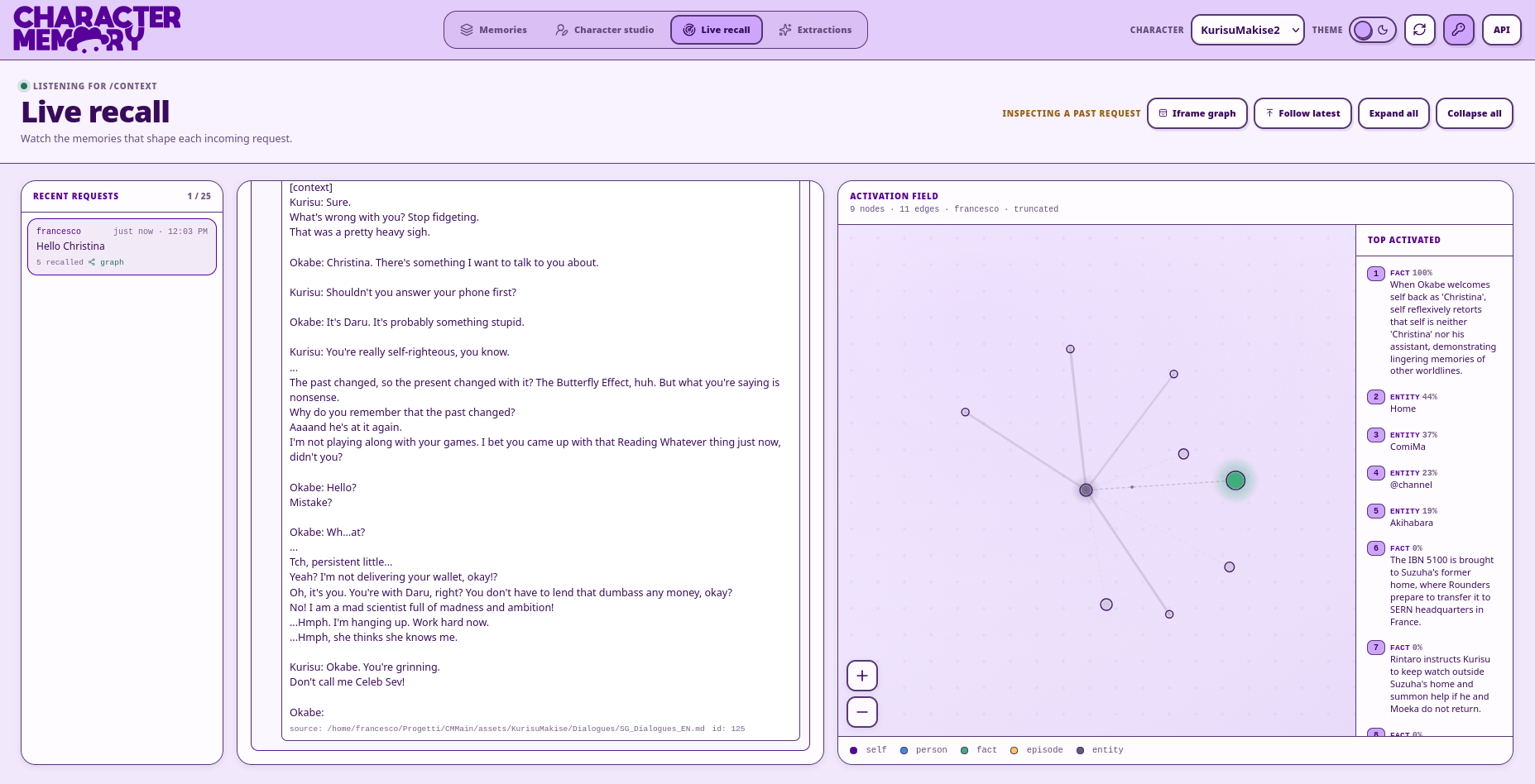Switch to Character studio tab
This screenshot has width=1535, height=784.
[605, 30]
